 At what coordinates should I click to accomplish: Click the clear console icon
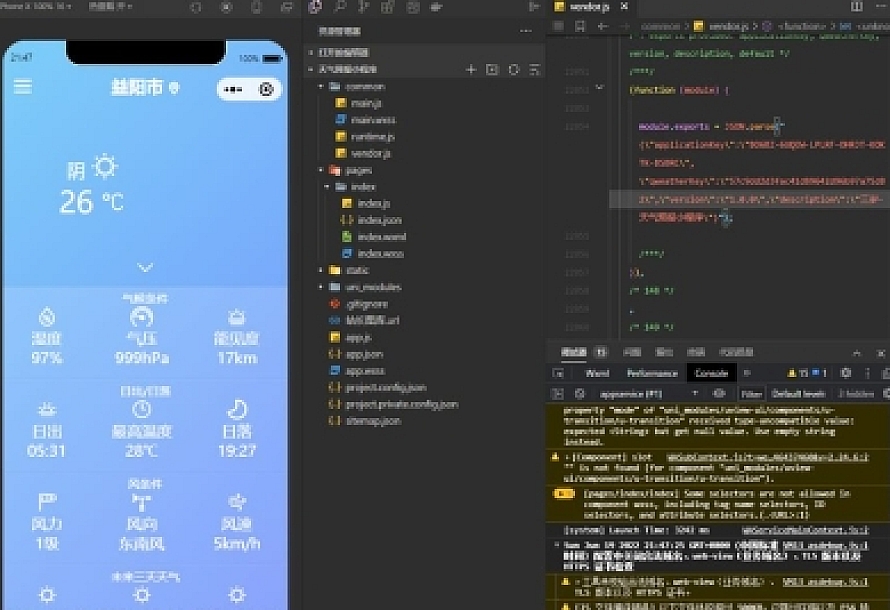pyautogui.click(x=579, y=394)
